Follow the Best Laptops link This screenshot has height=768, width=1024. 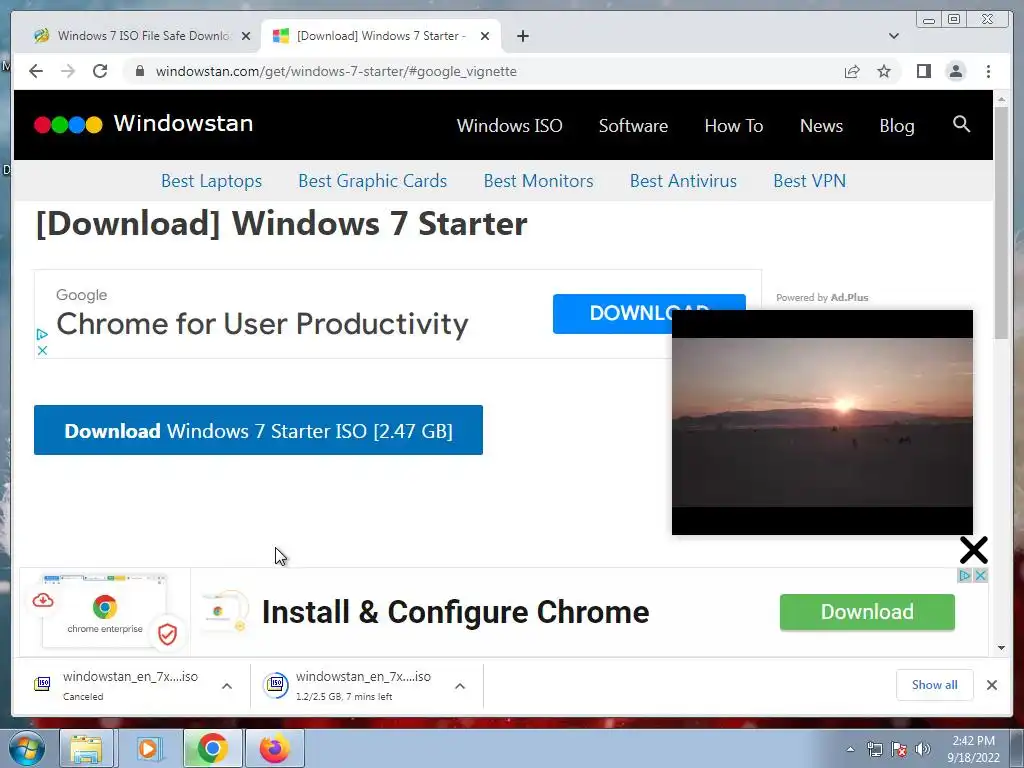point(212,181)
